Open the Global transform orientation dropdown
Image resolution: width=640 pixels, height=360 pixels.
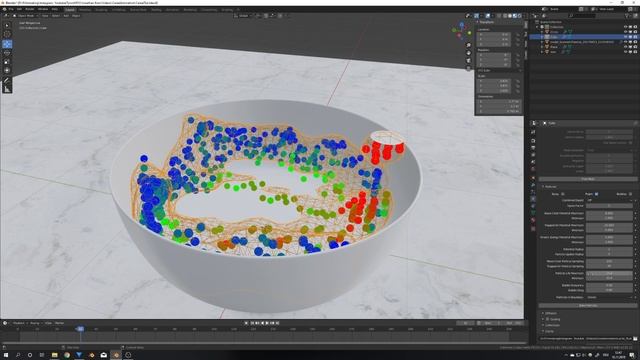pyautogui.click(x=242, y=16)
